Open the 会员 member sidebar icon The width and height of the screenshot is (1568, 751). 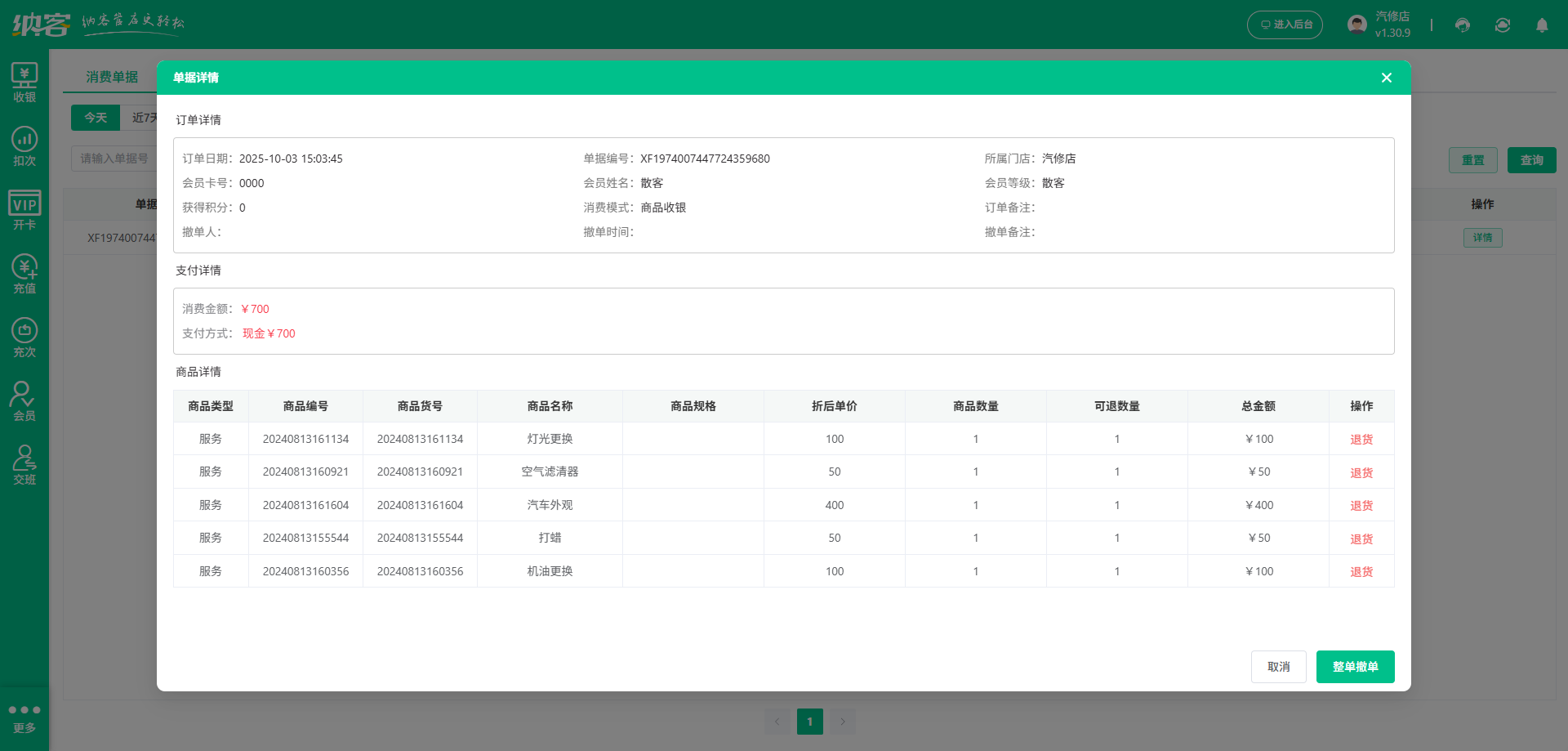(24, 402)
